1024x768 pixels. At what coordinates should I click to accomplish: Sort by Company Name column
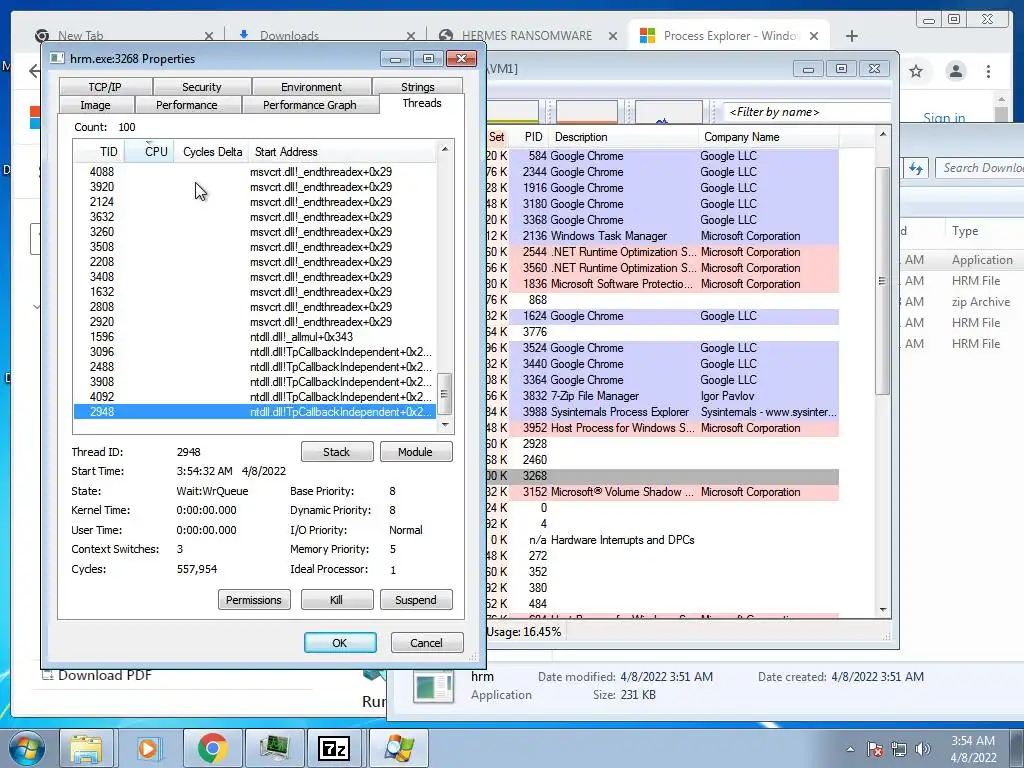pos(769,137)
